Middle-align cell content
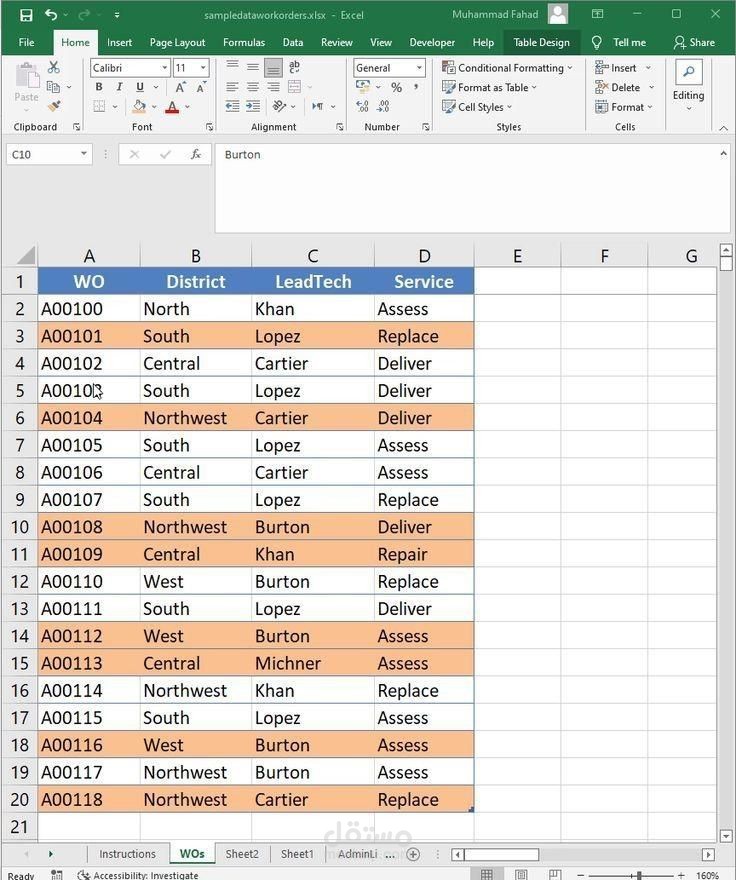The image size is (736, 880). (x=253, y=67)
